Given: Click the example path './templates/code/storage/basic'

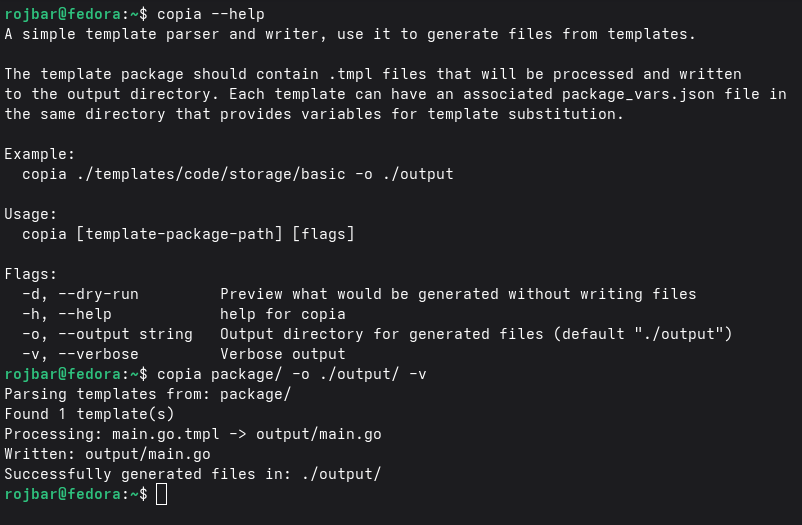Looking at the screenshot, I should 206,174.
